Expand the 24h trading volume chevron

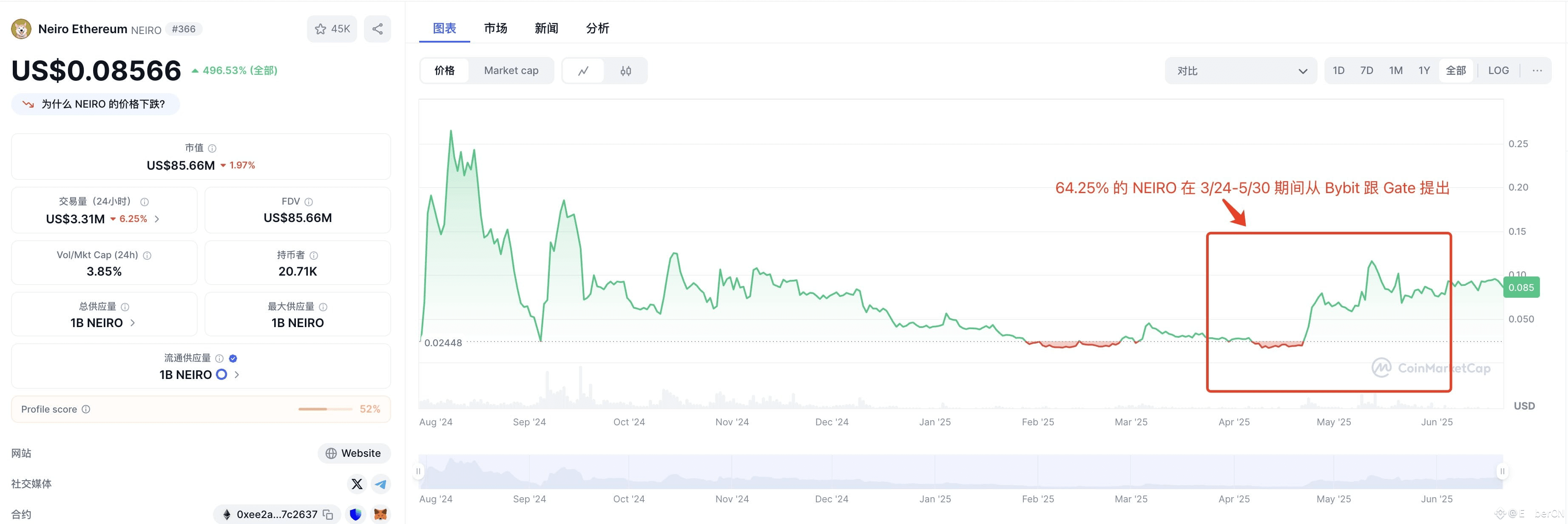pos(157,219)
